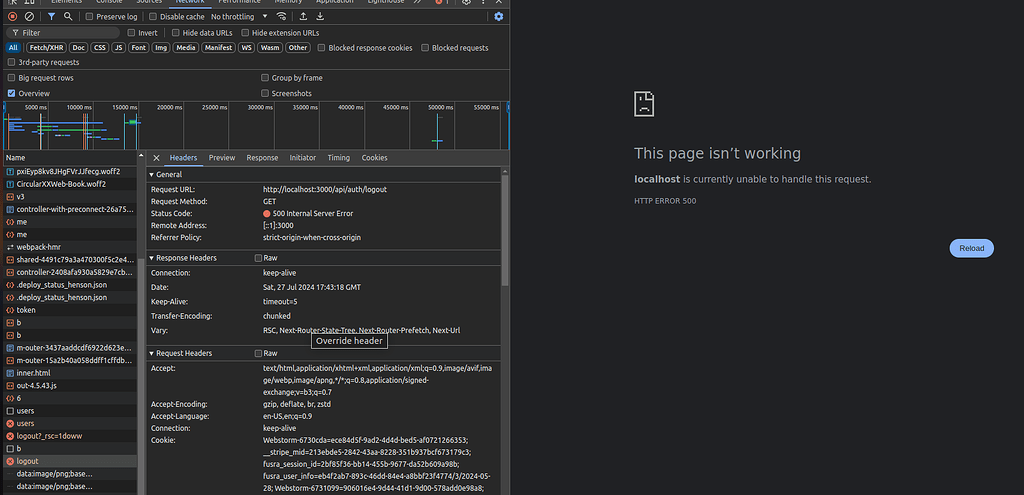Filter requests by Fetch/XHR type
The width and height of the screenshot is (1024, 495).
(x=45, y=47)
